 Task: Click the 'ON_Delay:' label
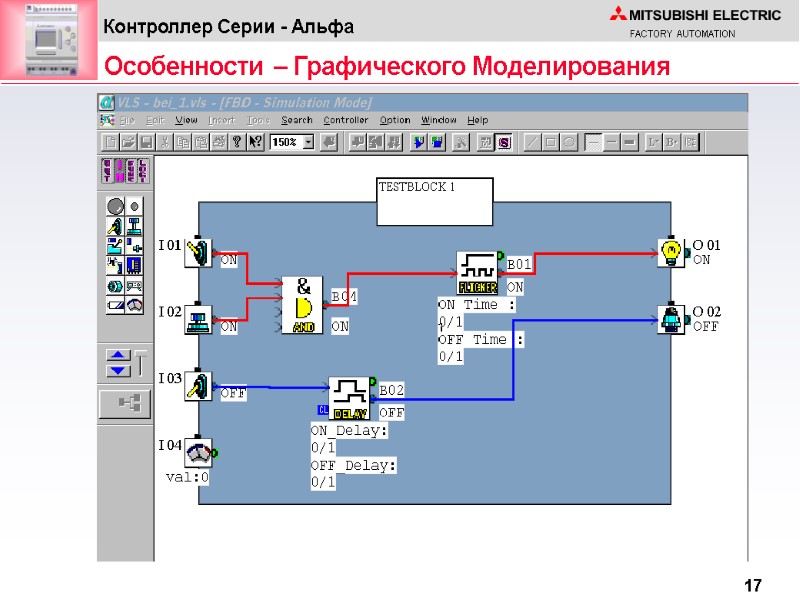click(349, 431)
